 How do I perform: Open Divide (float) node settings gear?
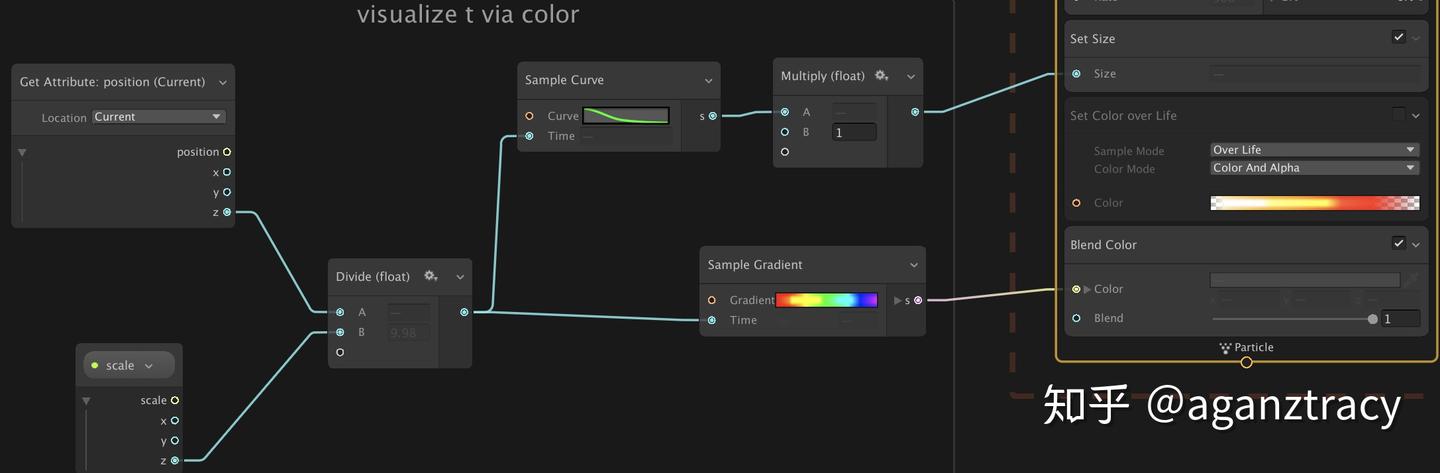click(431, 276)
